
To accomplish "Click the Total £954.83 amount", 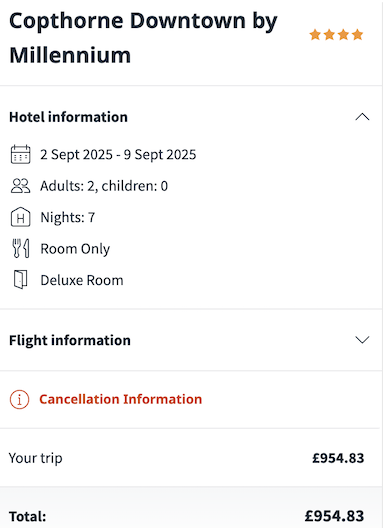I will tap(334, 516).
